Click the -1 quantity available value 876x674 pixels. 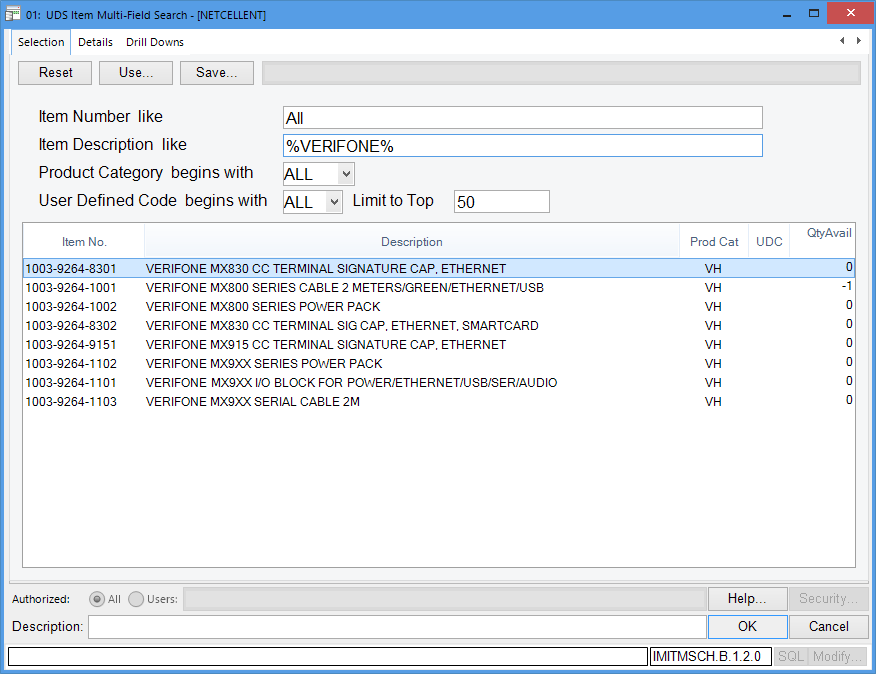pyautogui.click(x=847, y=286)
